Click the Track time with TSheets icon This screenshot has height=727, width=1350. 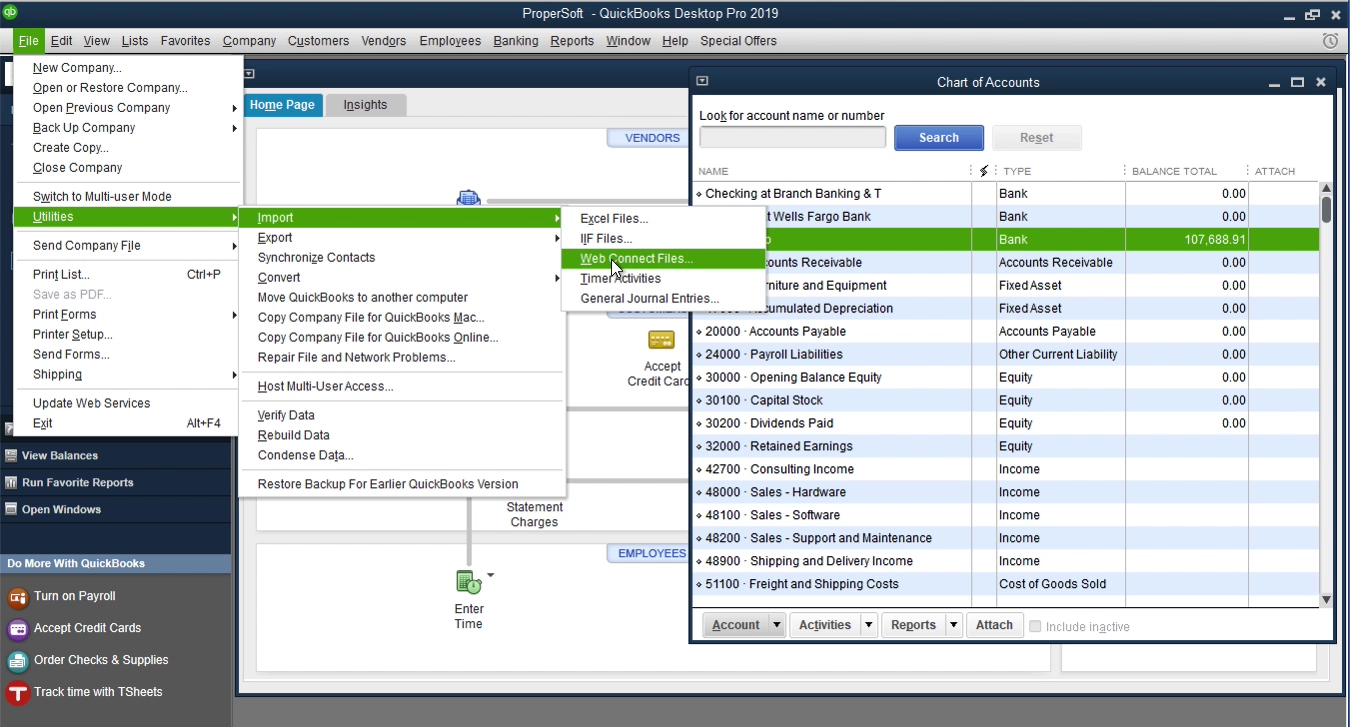17,693
